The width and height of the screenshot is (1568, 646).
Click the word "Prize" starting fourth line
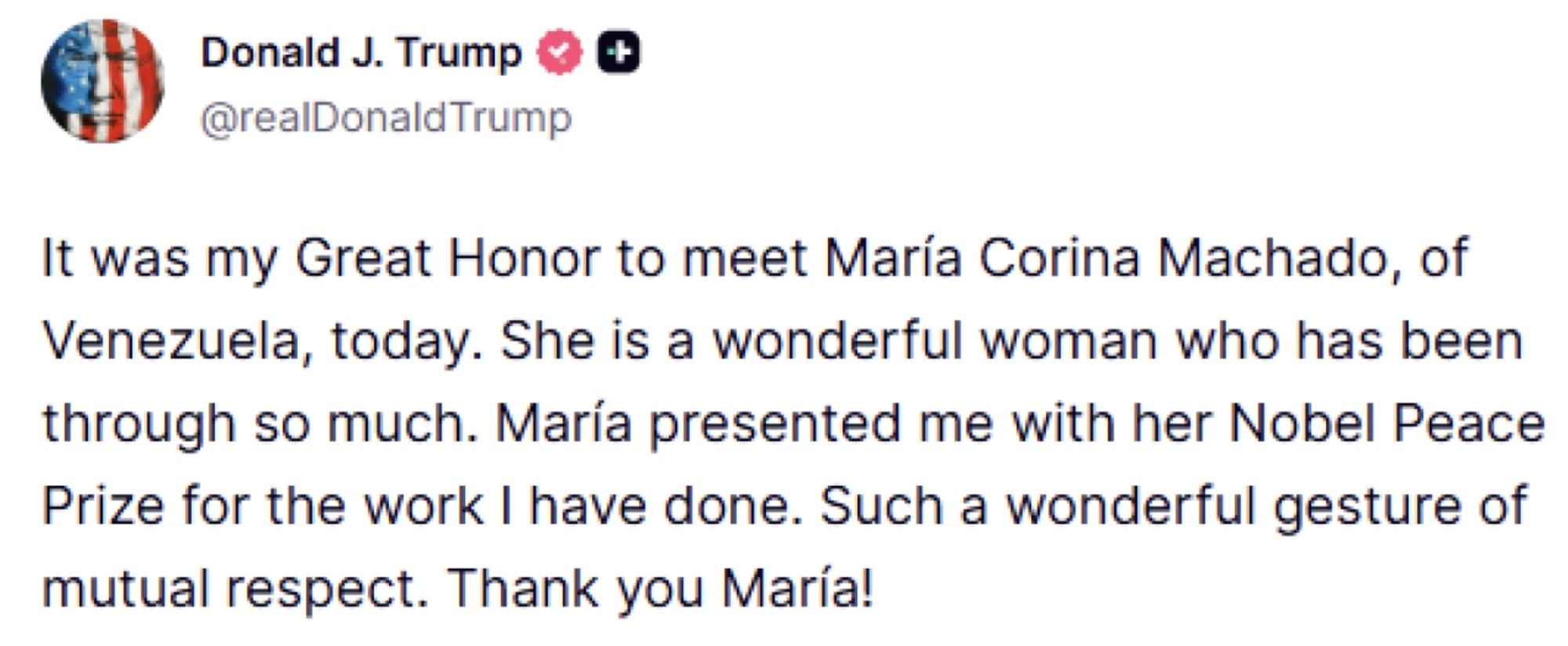click(103, 506)
